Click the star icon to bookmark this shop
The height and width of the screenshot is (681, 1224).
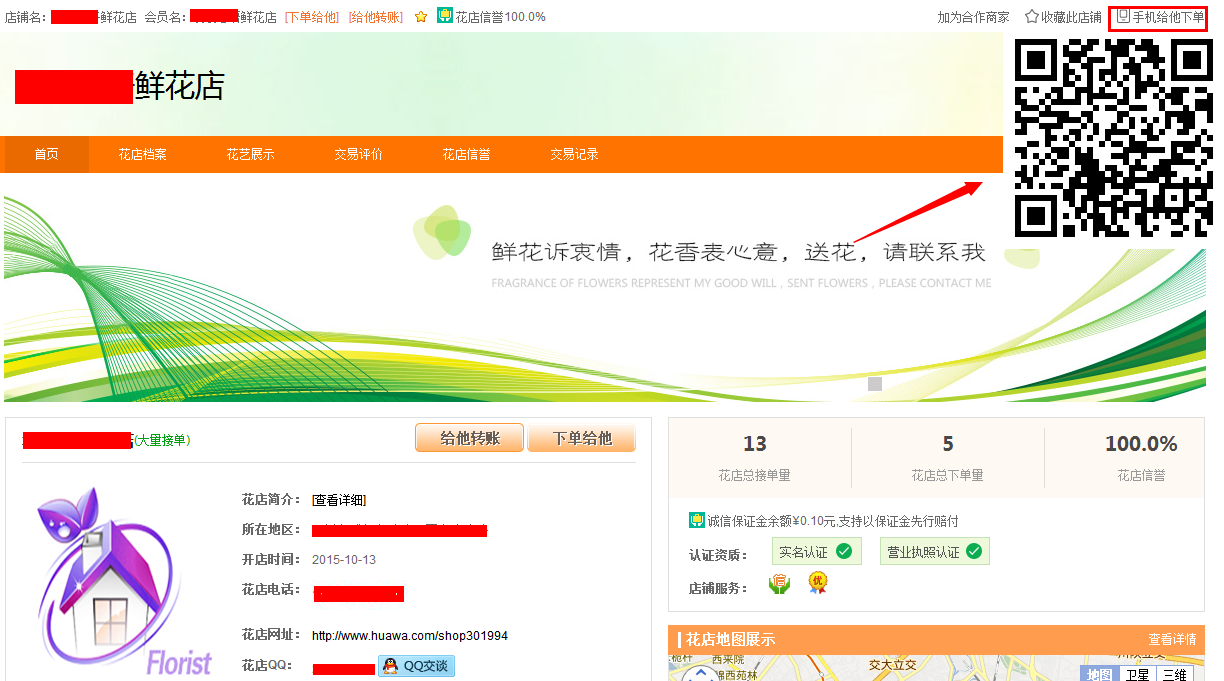point(1032,17)
